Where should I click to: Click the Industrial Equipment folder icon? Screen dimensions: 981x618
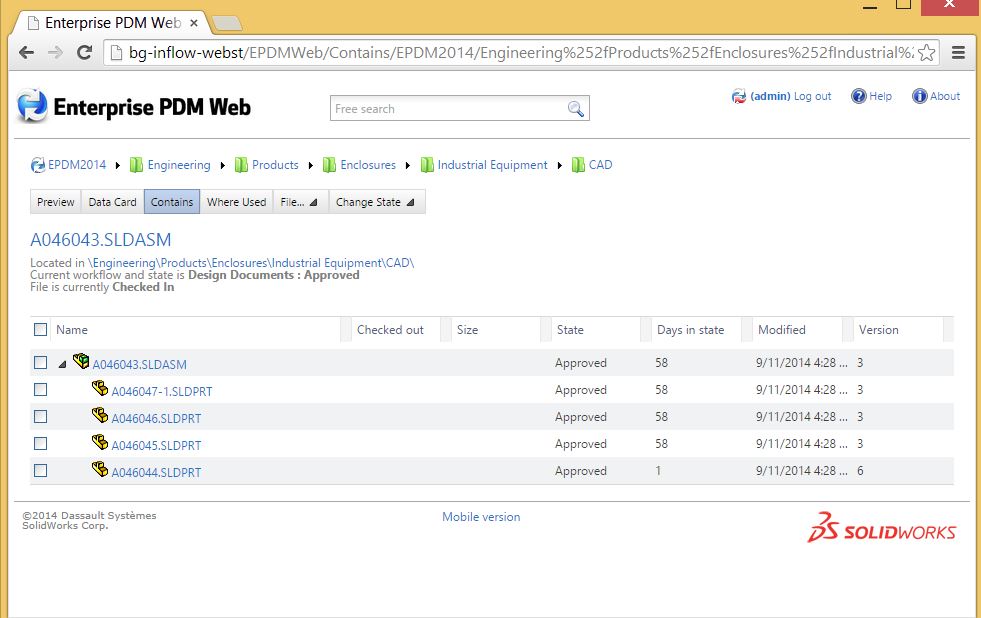[x=427, y=165]
